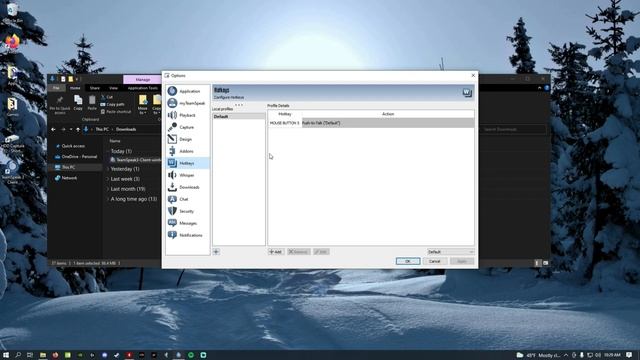
Task: Open the Capture settings section
Action: click(x=188, y=127)
